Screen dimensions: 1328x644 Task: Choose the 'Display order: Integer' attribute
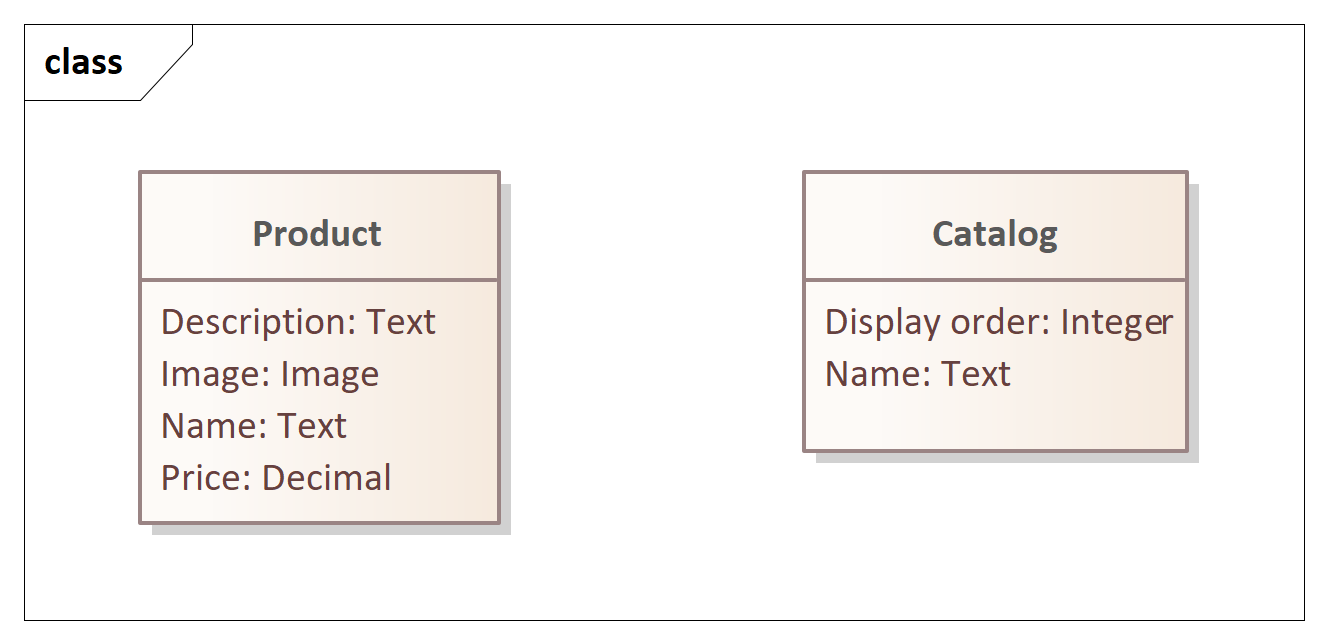tap(998, 321)
